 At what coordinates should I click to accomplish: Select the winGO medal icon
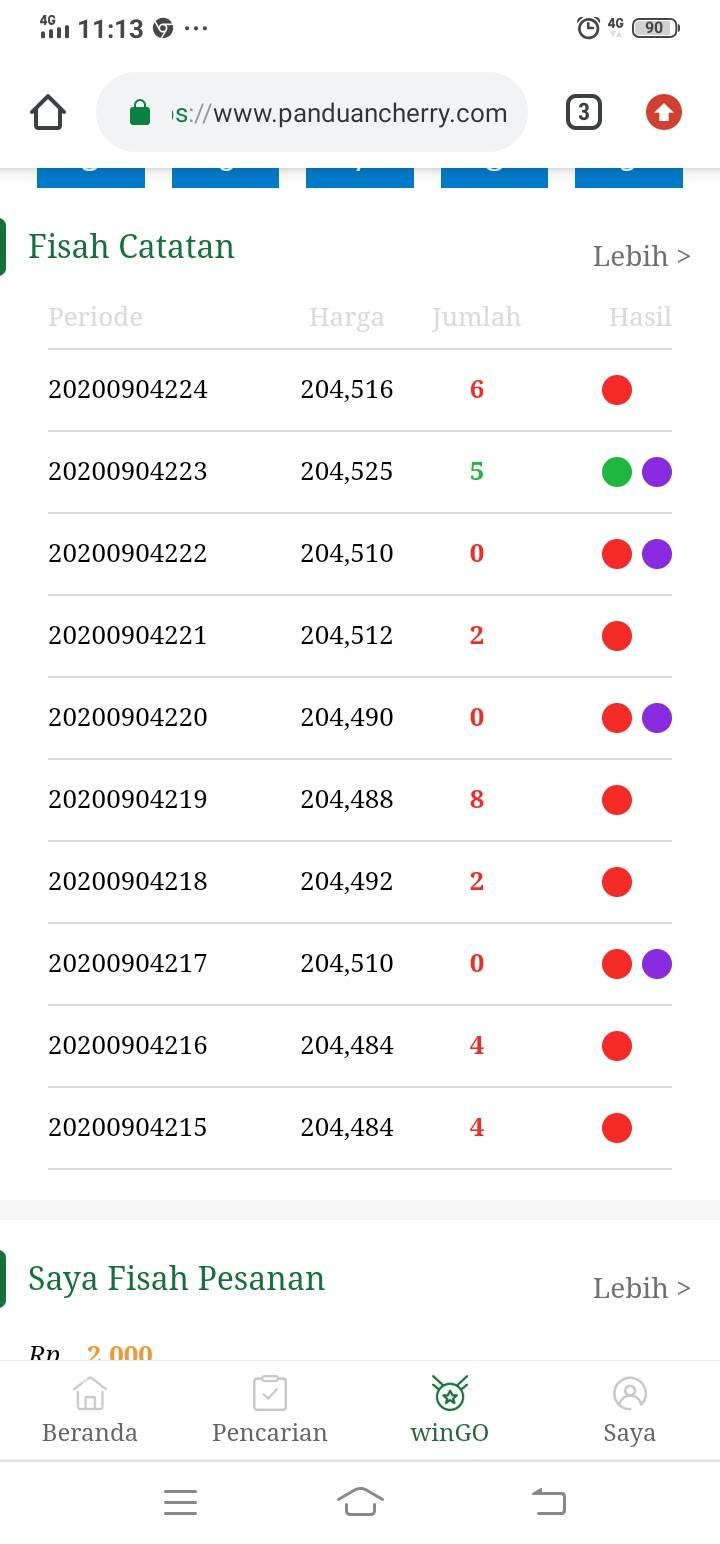[450, 1393]
